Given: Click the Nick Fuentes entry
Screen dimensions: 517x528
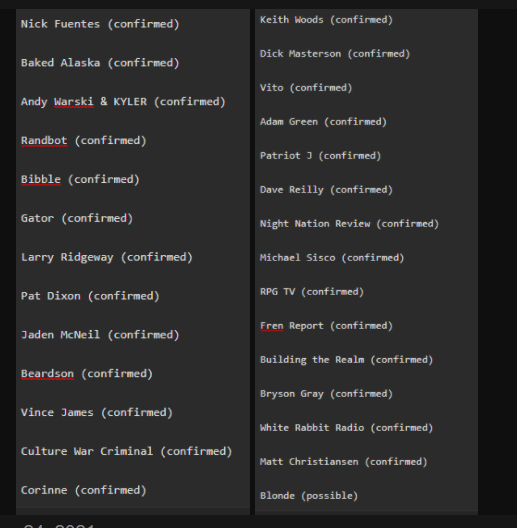Looking at the screenshot, I should [x=100, y=24].
